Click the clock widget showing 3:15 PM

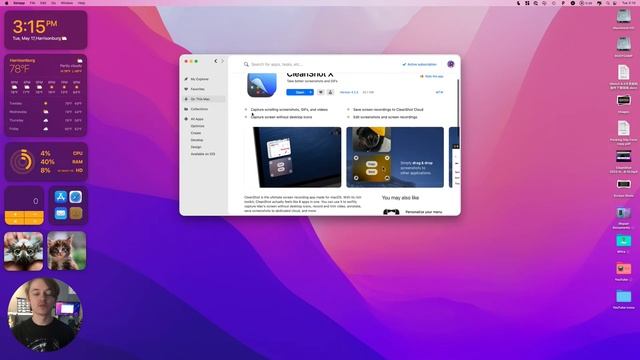[x=46, y=30]
